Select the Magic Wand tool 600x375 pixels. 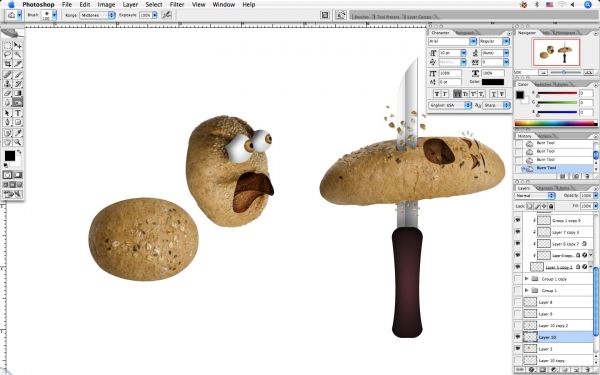pyautogui.click(x=18, y=55)
